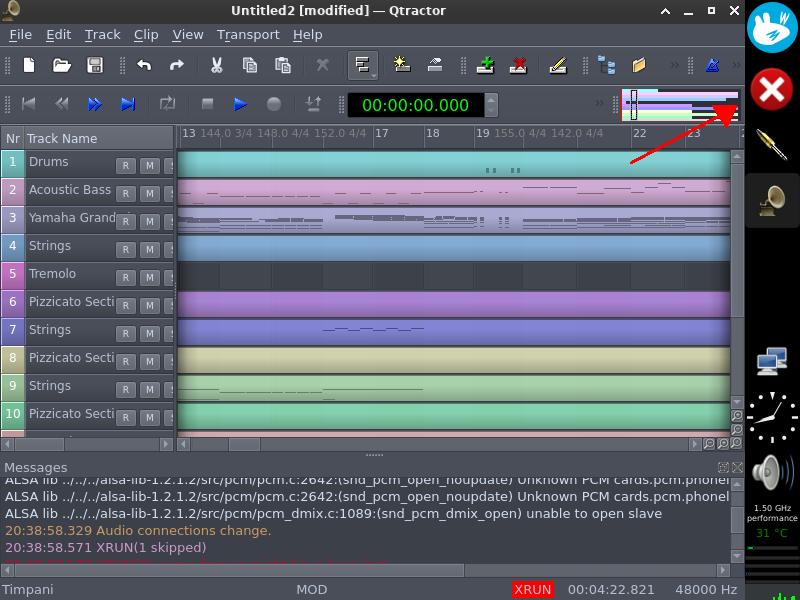Jump to session start with the rewind button
Viewport: 800px width, 600px height.
(30, 103)
